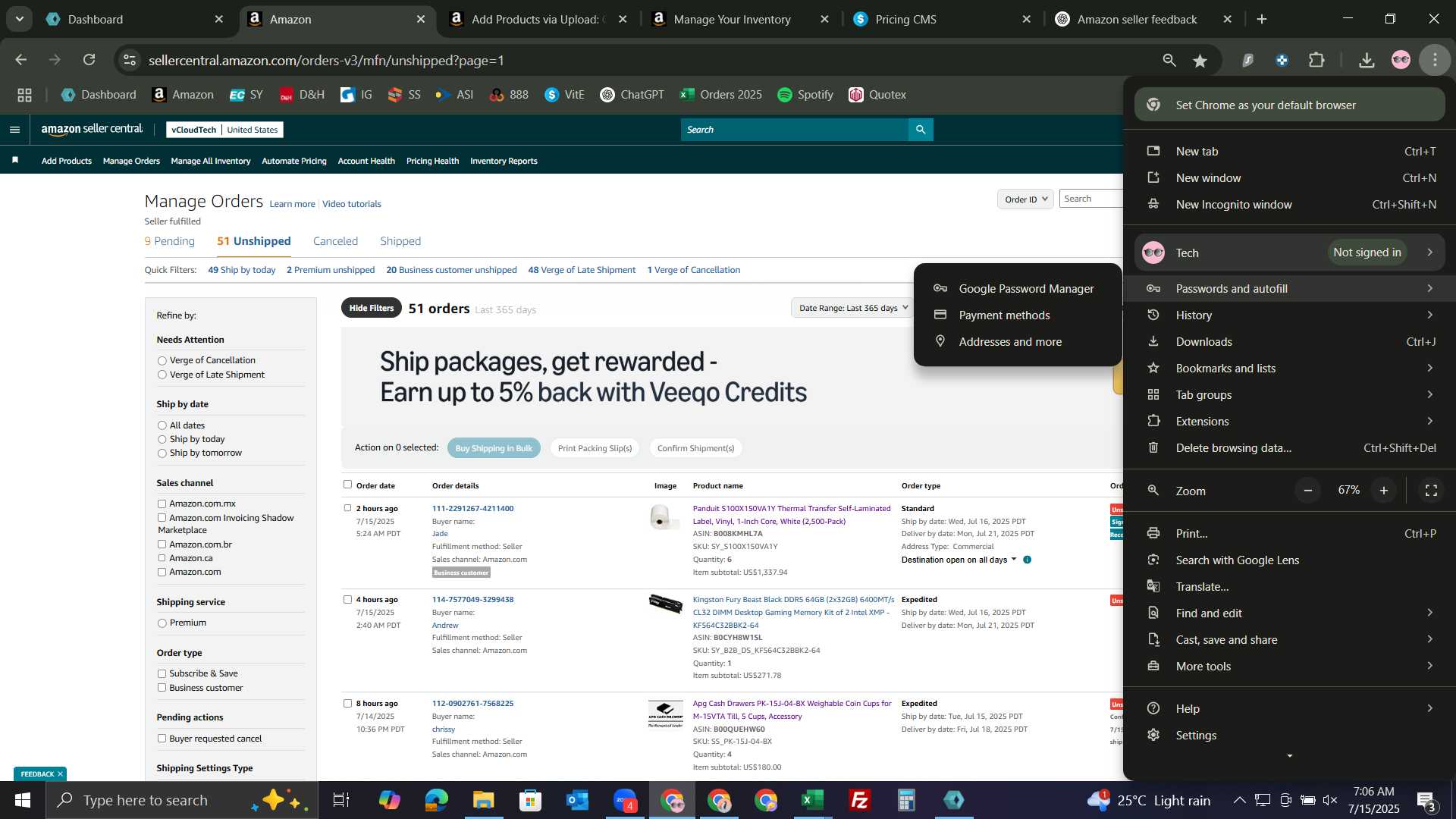Open the Amazon Seller Central hamburger menu
Viewport: 1456px width, 819px height.
coord(14,130)
